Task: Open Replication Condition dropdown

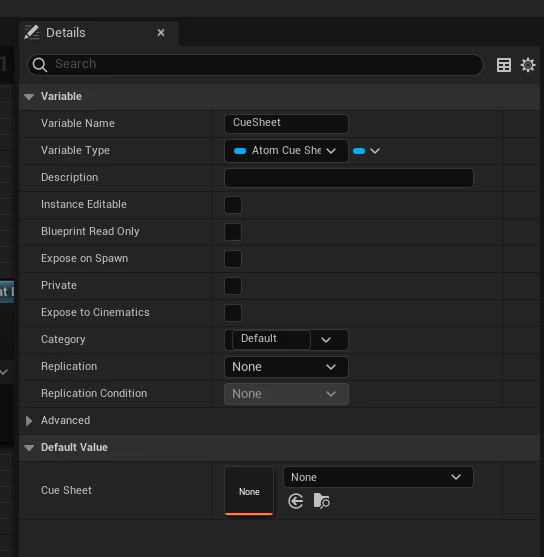Action: [x=286, y=394]
